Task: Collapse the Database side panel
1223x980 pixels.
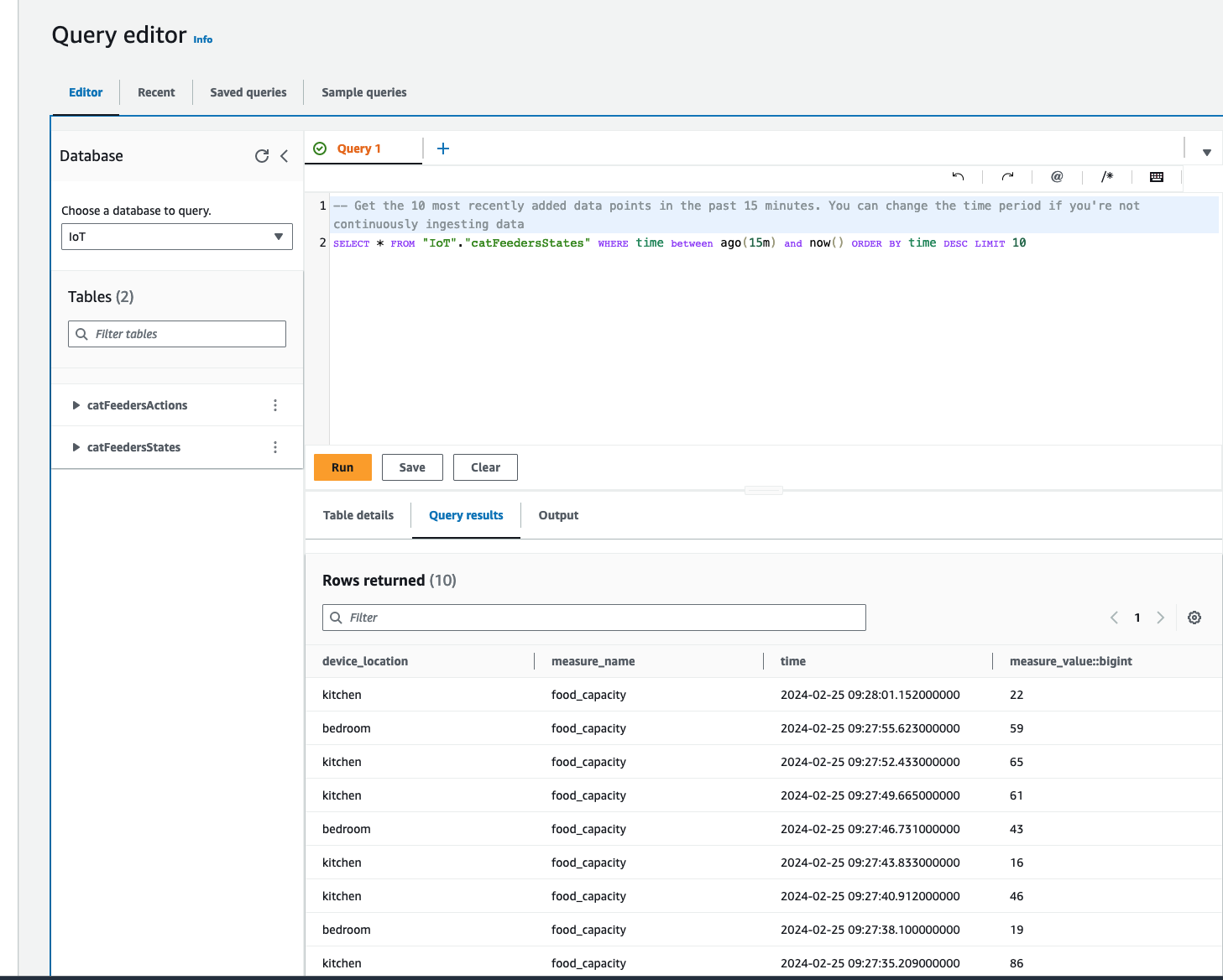Action: click(x=285, y=156)
